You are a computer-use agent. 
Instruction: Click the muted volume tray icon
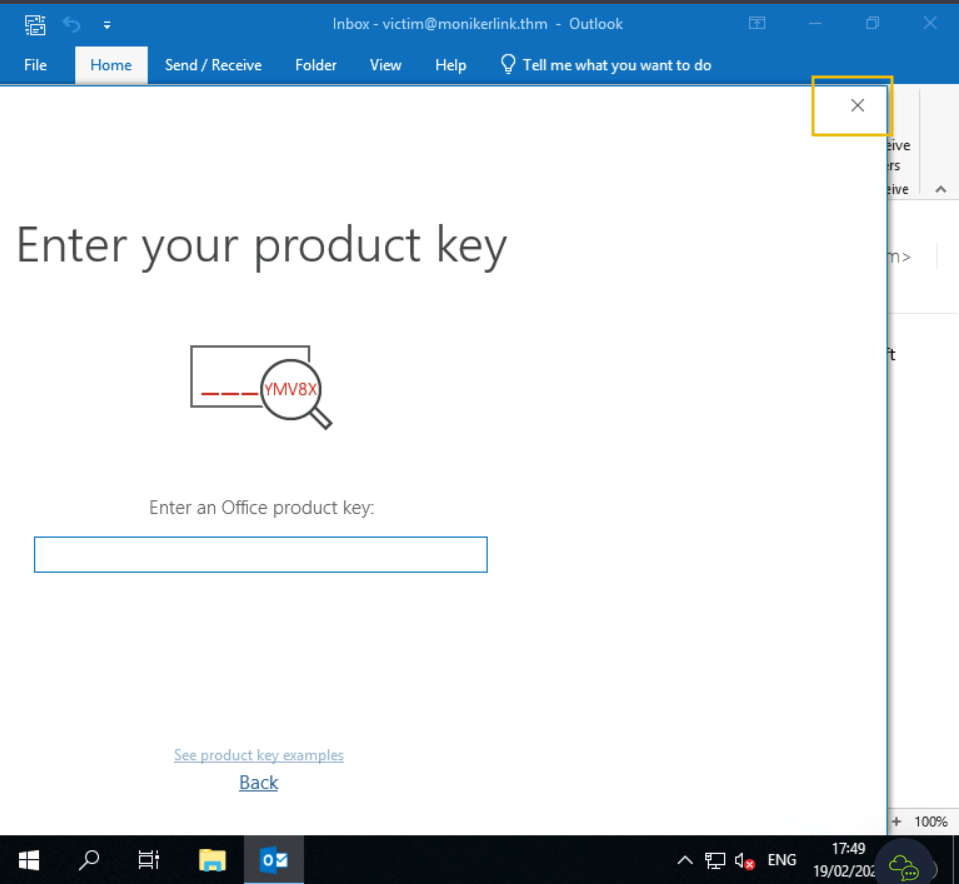pyautogui.click(x=744, y=861)
